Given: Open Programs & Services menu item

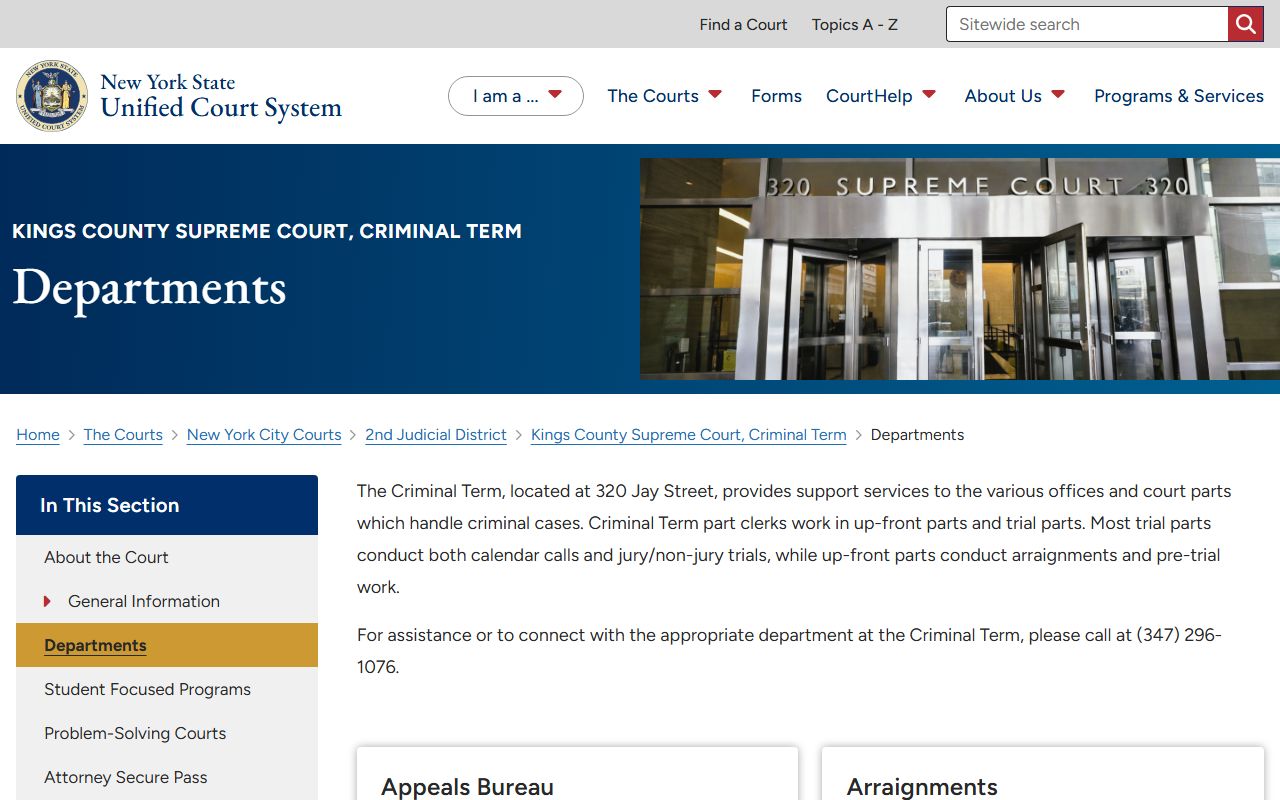Looking at the screenshot, I should coord(1179,96).
